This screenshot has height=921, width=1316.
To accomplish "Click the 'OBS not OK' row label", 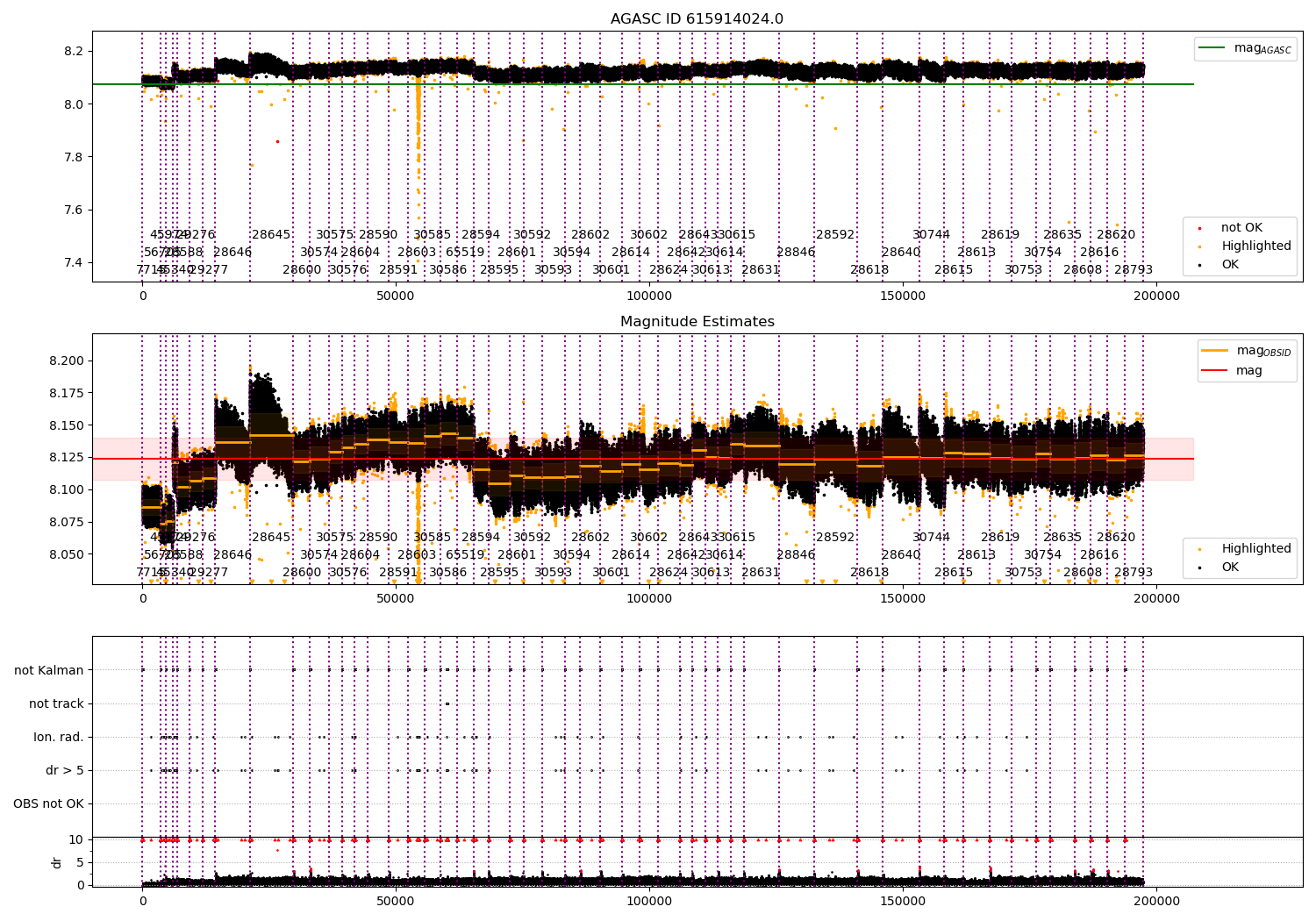I will 48,803.
